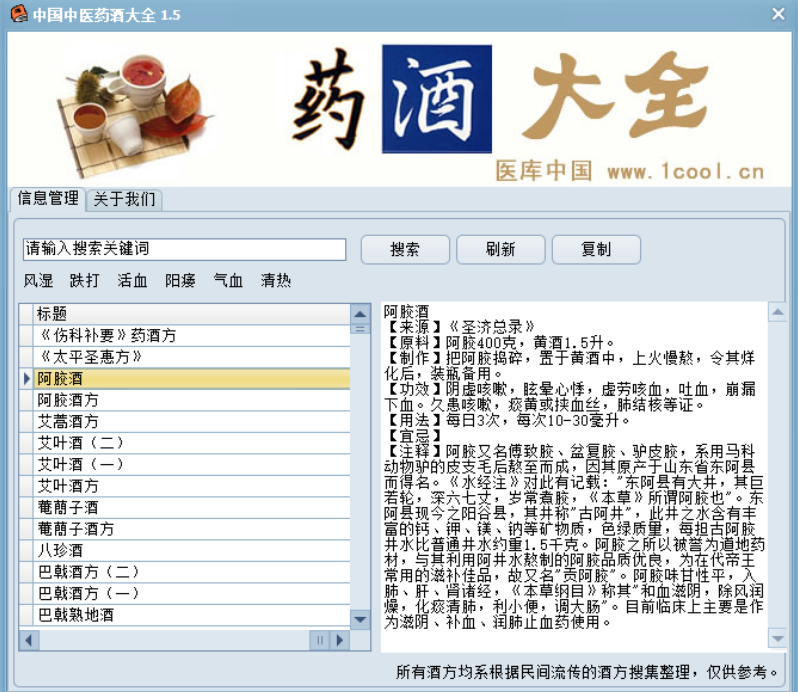Click the horizontal scroll right arrow

point(342,639)
